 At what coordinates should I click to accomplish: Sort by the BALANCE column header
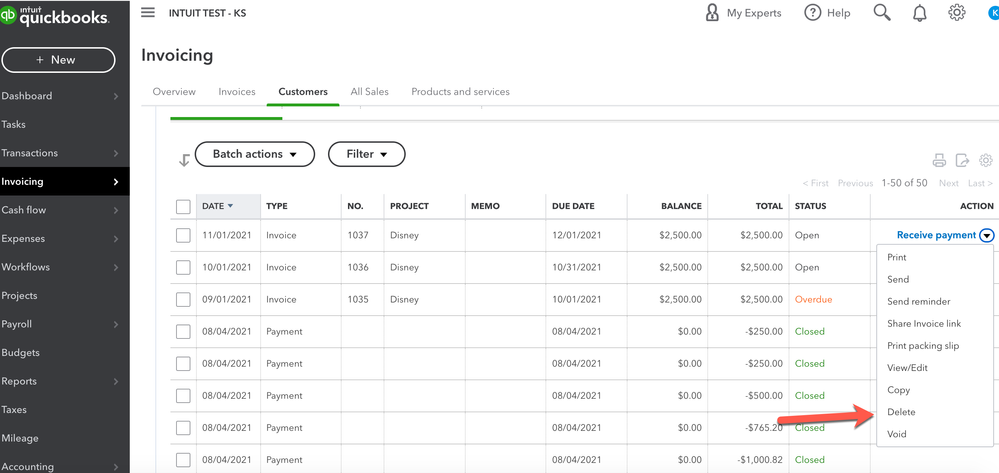[681, 206]
